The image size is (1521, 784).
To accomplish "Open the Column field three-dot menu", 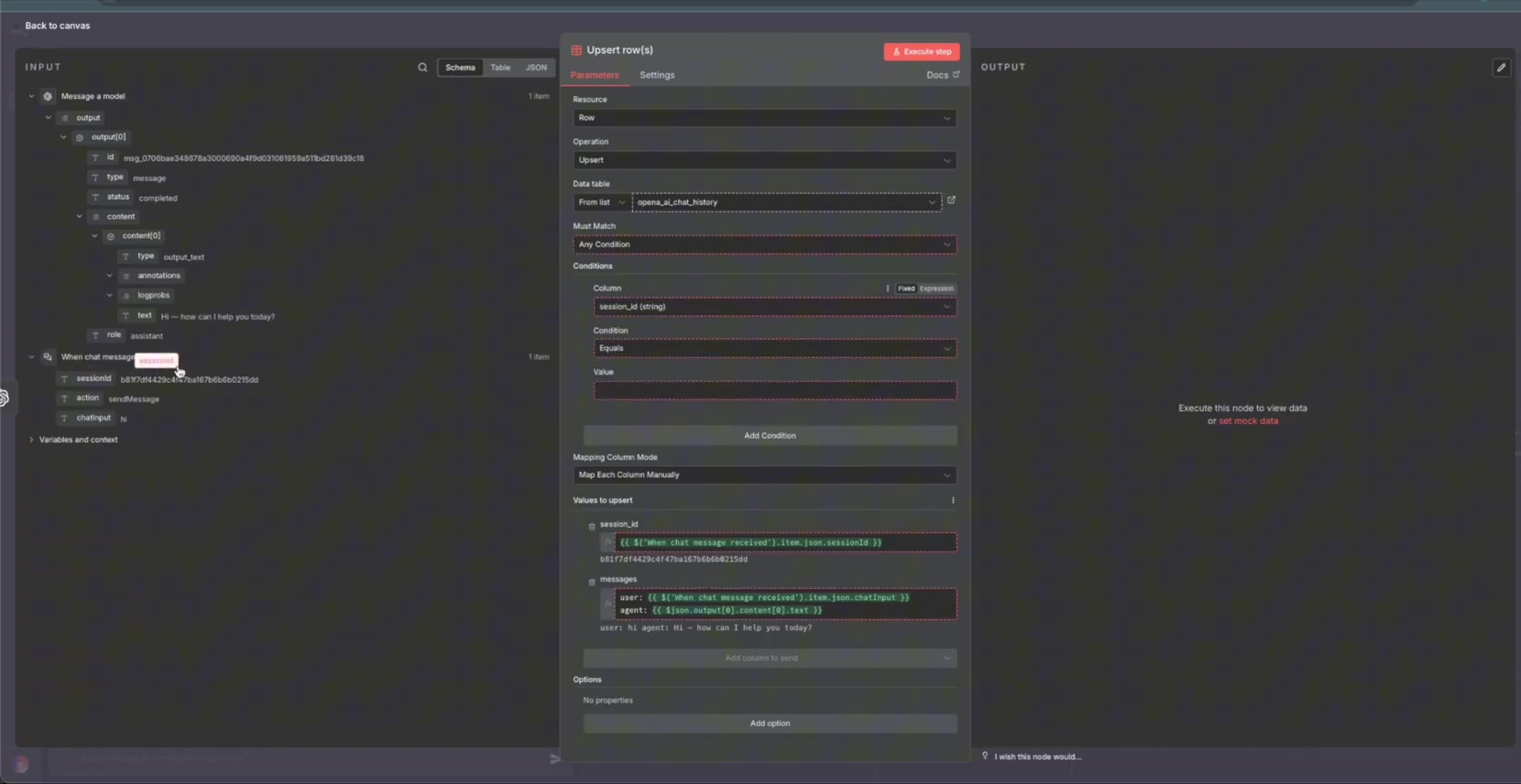I will (887, 289).
